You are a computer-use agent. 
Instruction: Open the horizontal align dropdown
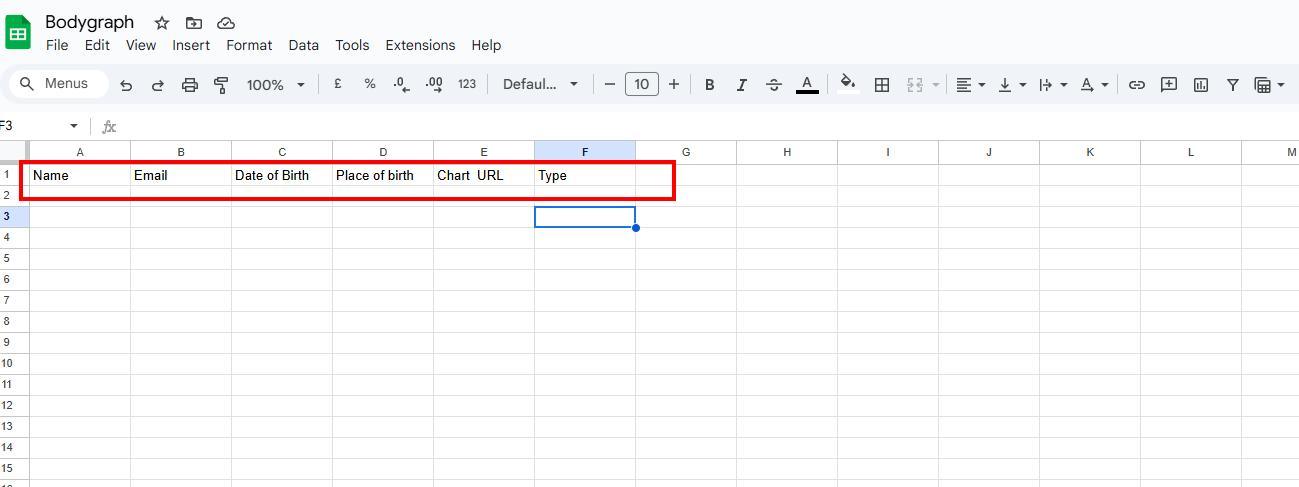(970, 85)
